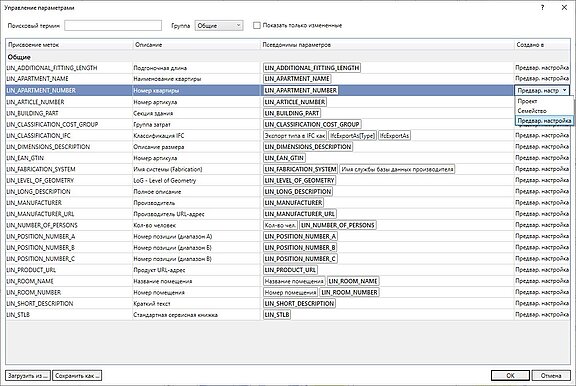The image size is (576, 386).
Task: Click the LIN_MANUFACTURER alias tag
Action: pyautogui.click(x=293, y=203)
